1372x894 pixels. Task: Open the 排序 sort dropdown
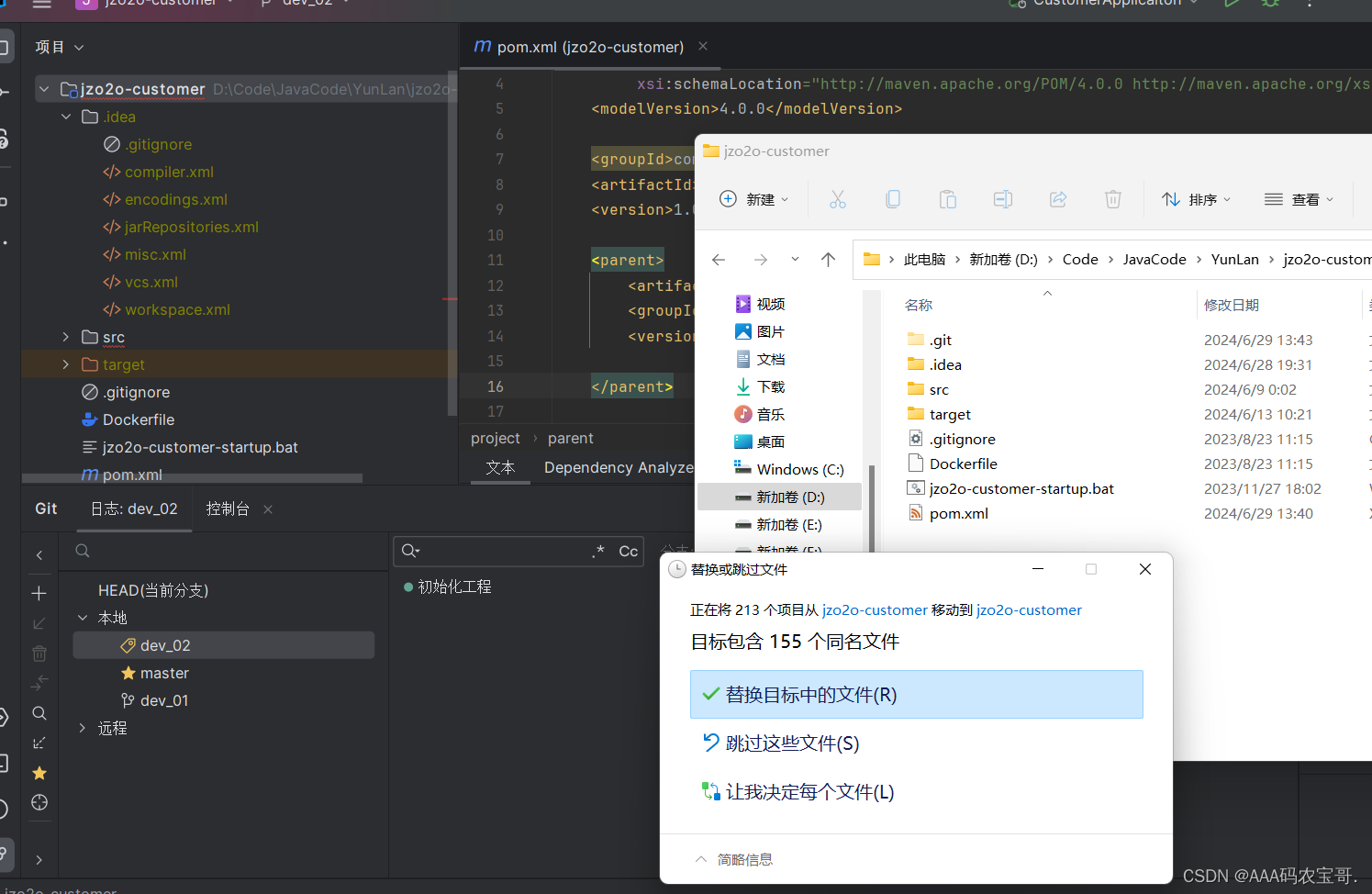(1196, 199)
